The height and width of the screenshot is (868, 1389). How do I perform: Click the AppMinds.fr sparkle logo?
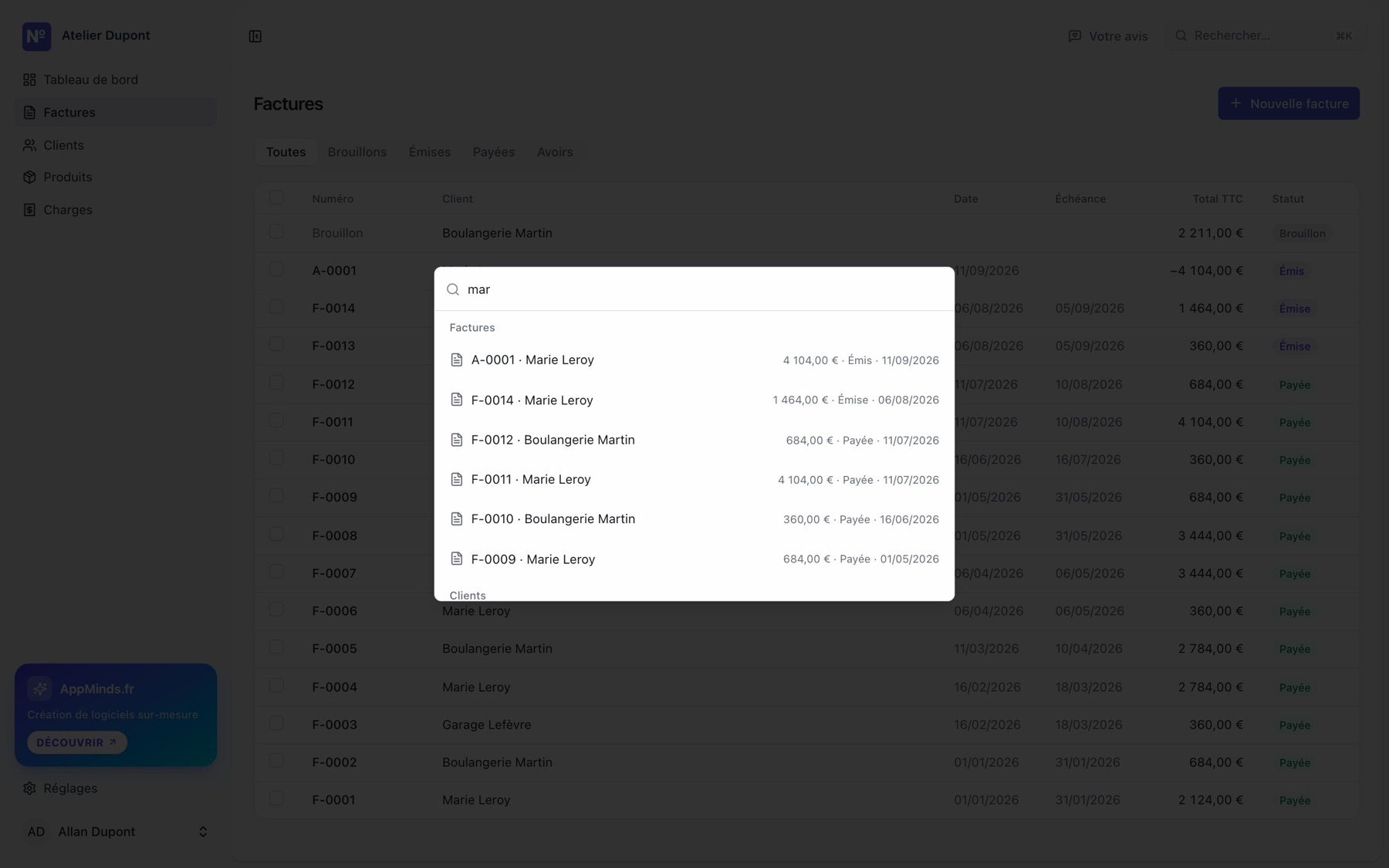point(39,688)
